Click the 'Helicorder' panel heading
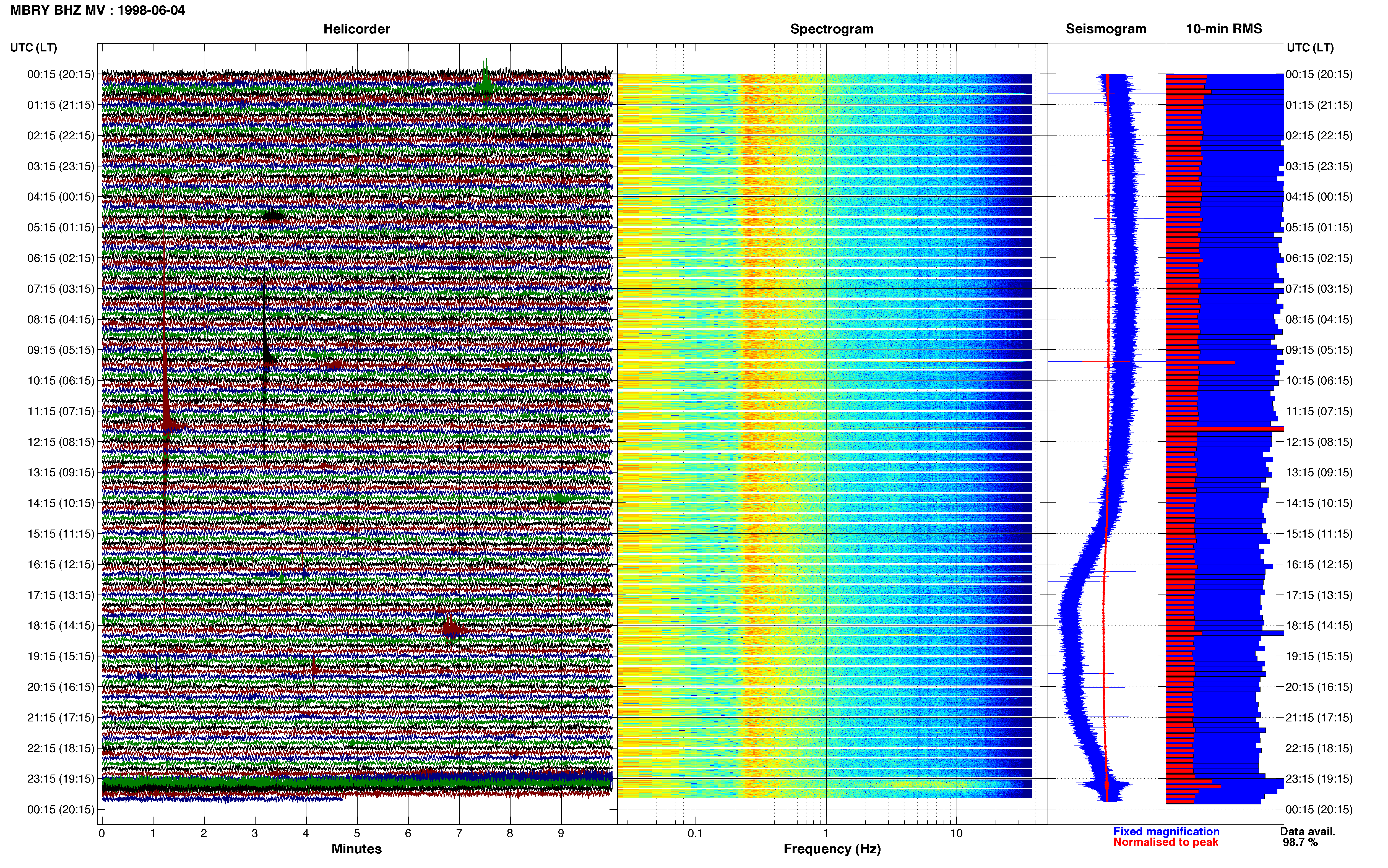The height and width of the screenshot is (868, 1388). 356,29
